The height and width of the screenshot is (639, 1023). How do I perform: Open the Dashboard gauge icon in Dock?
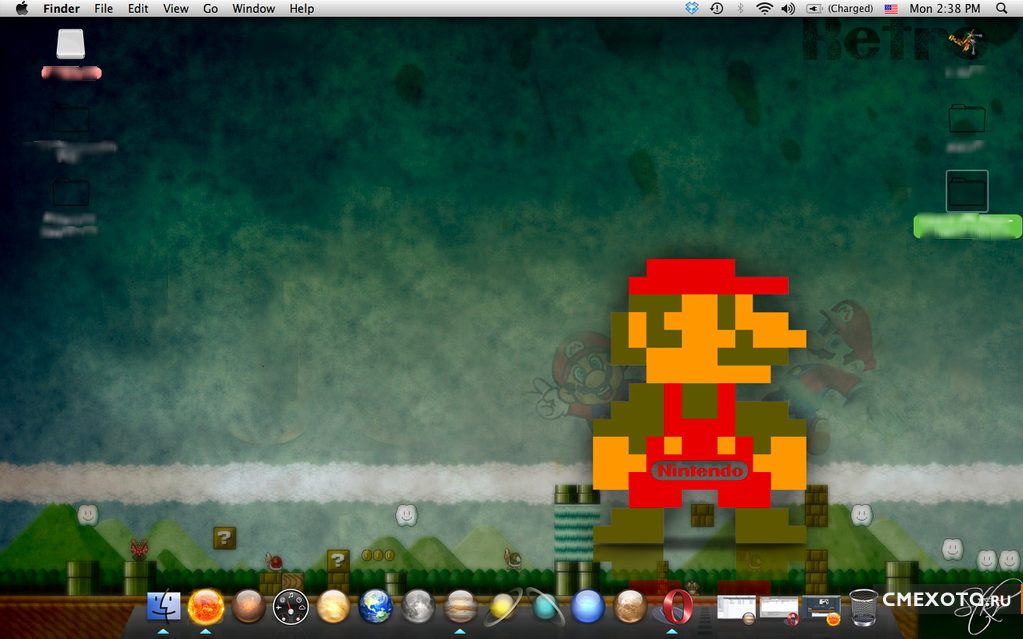pos(290,606)
